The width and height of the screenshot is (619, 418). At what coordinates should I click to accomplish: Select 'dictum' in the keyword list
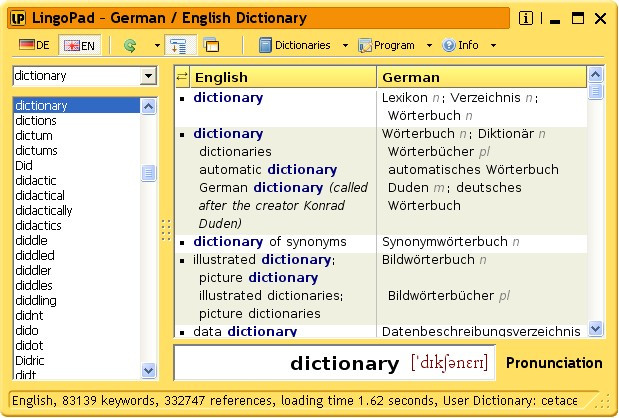(77, 135)
